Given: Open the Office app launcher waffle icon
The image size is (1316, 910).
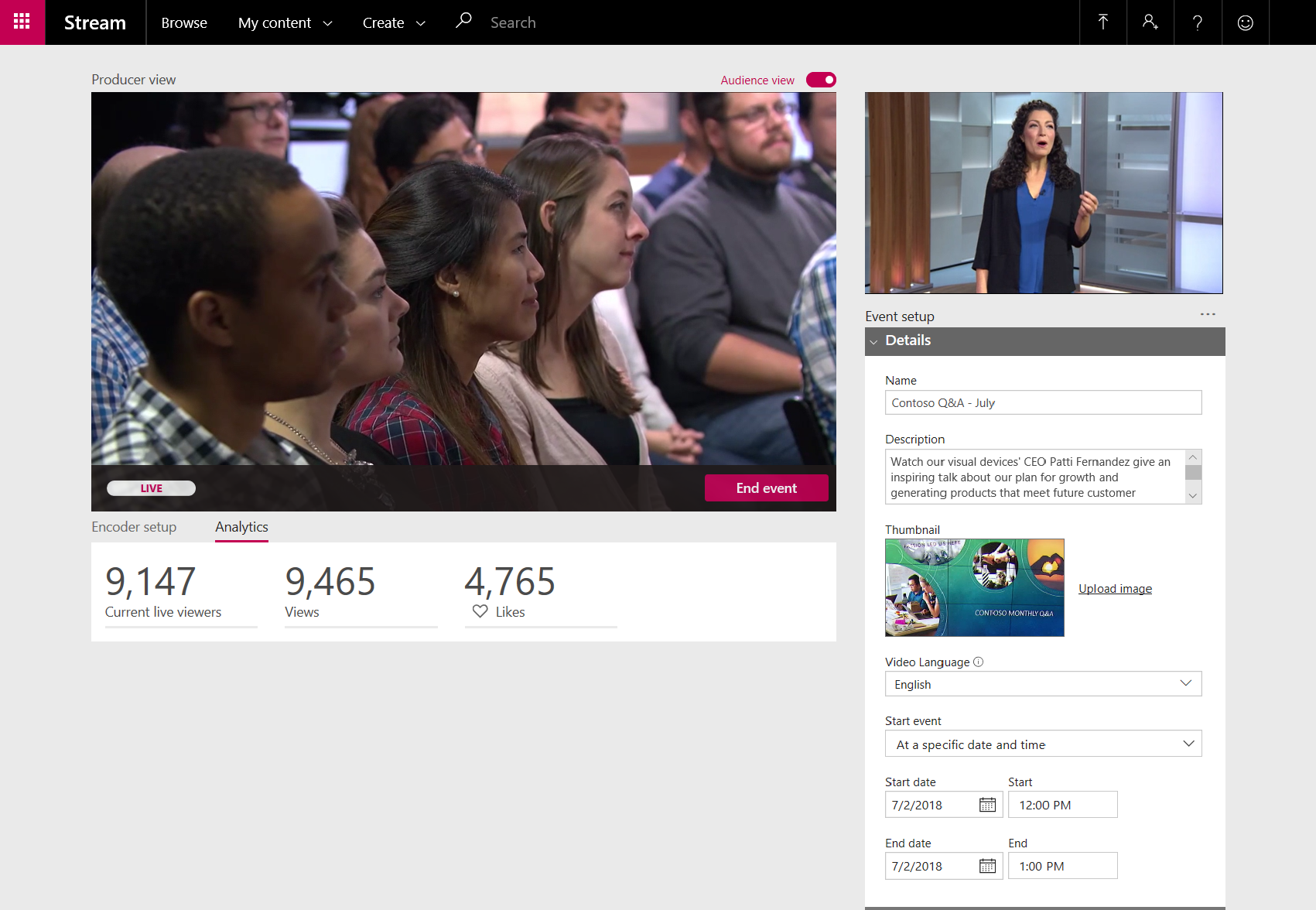Looking at the screenshot, I should click(22, 22).
